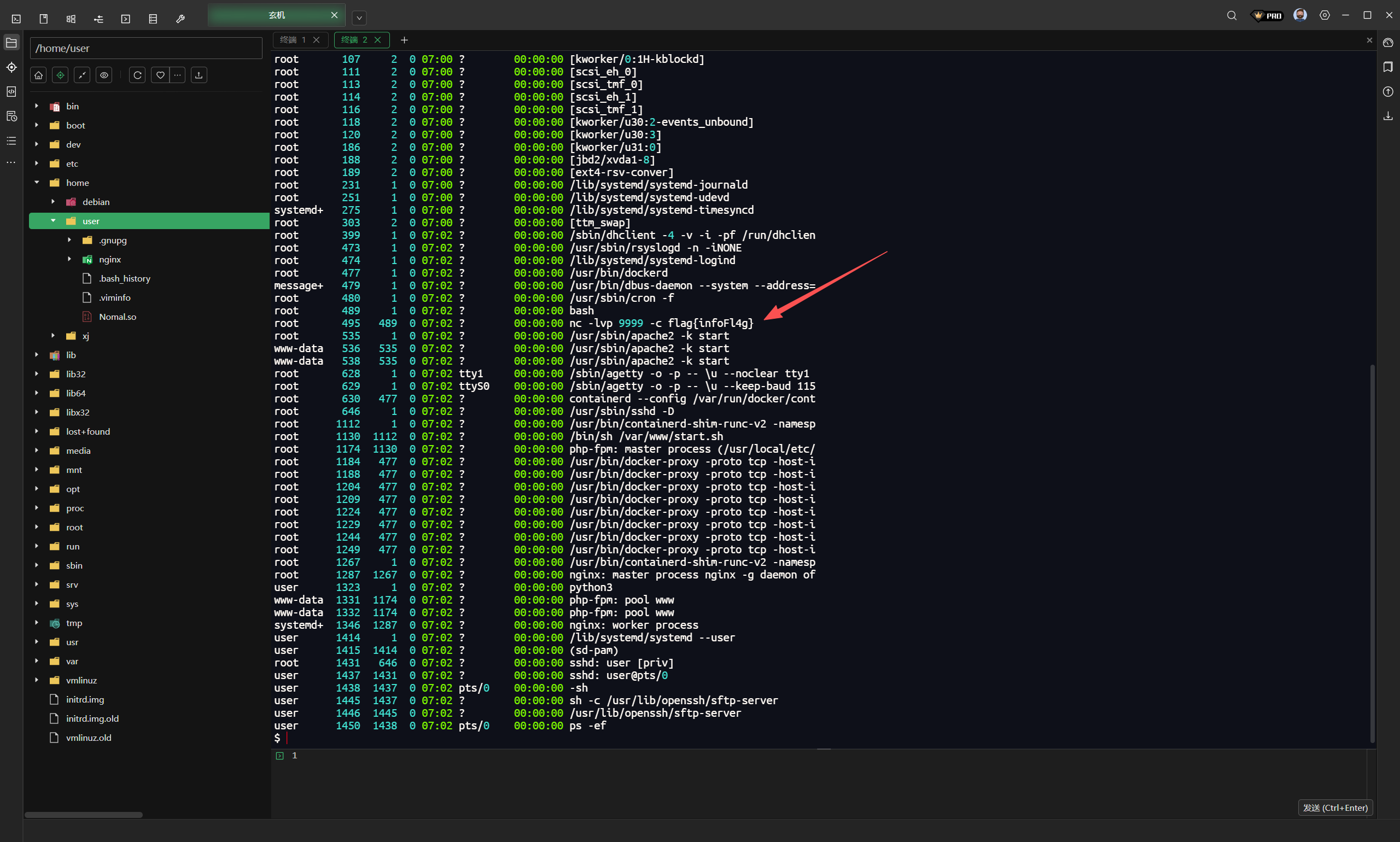
Task: Select the 玄机 session tab
Action: (x=276, y=15)
